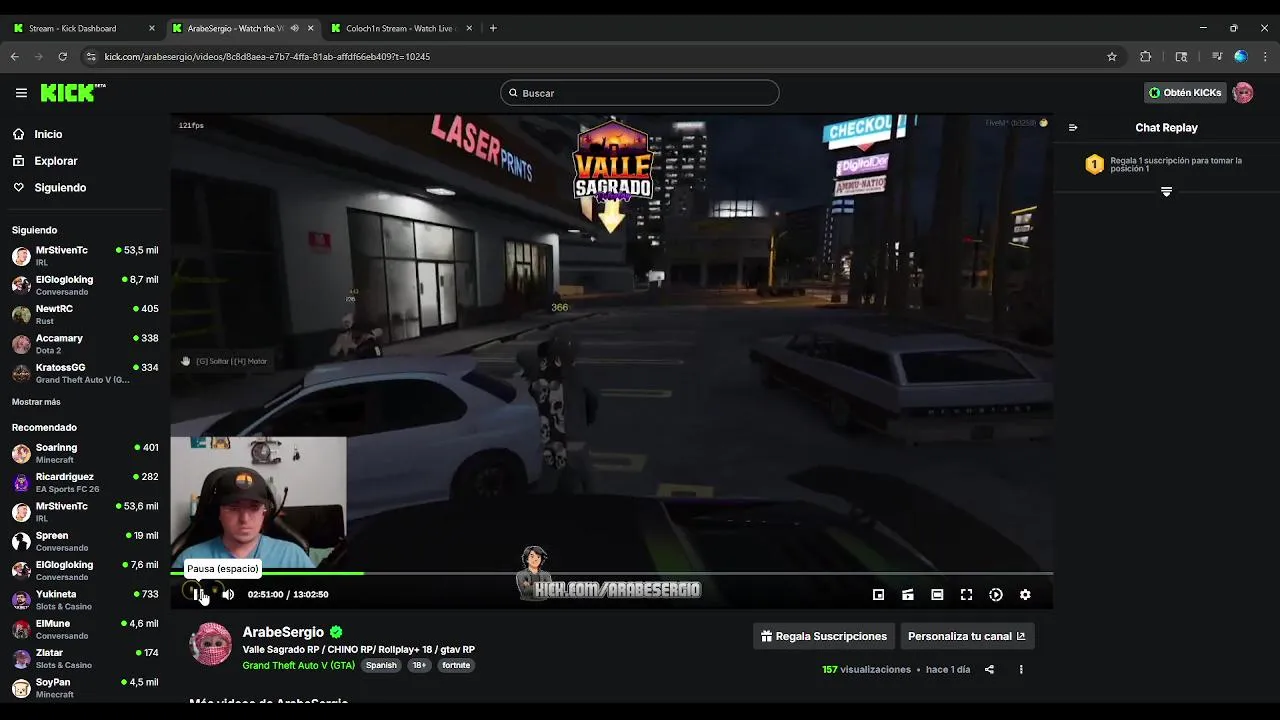Image resolution: width=1280 pixels, height=720 pixels.
Task: Toggle picture-in-picture mode in player
Action: 878,594
